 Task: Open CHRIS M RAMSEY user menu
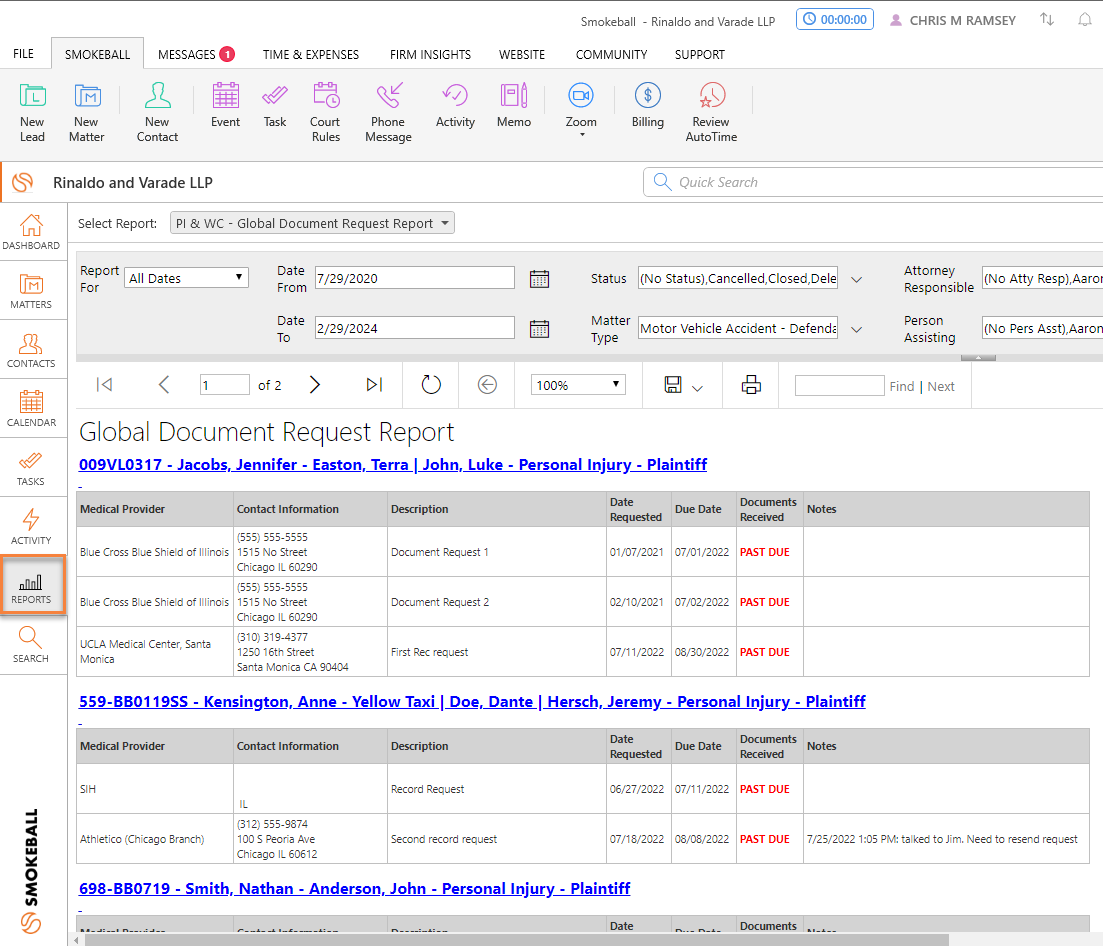tap(952, 20)
